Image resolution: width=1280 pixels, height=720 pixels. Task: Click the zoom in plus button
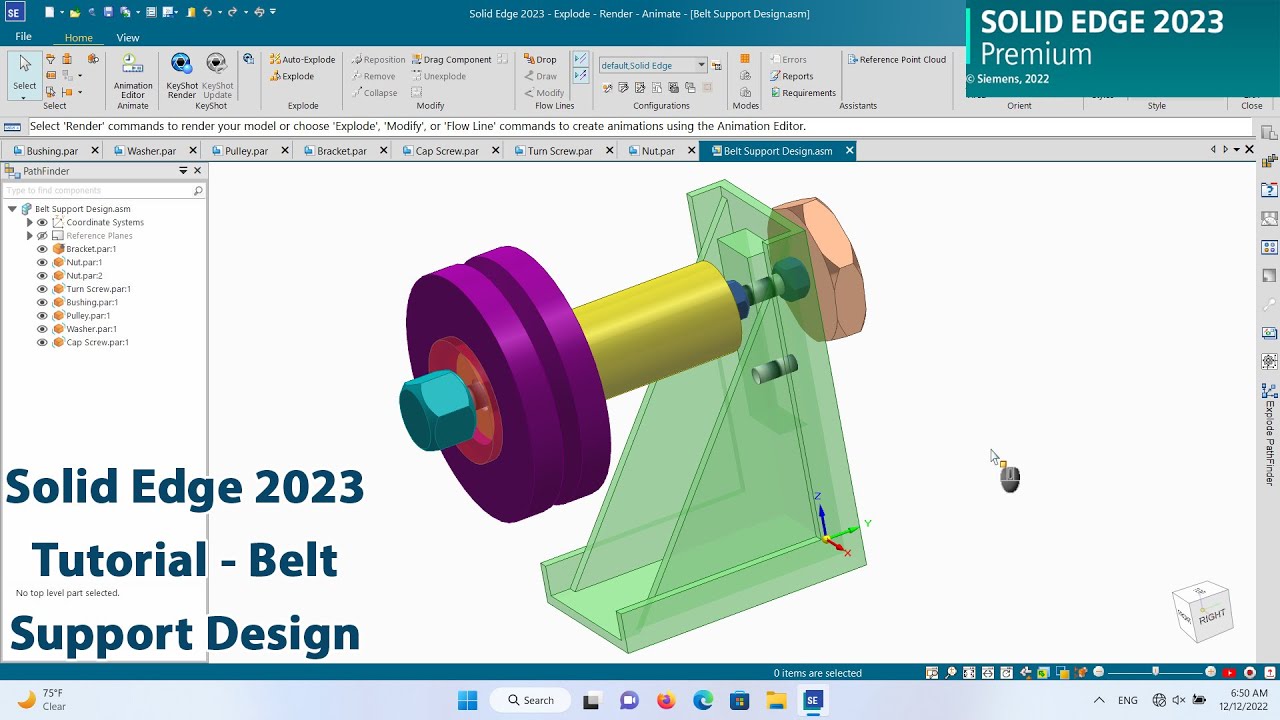coord(1211,673)
